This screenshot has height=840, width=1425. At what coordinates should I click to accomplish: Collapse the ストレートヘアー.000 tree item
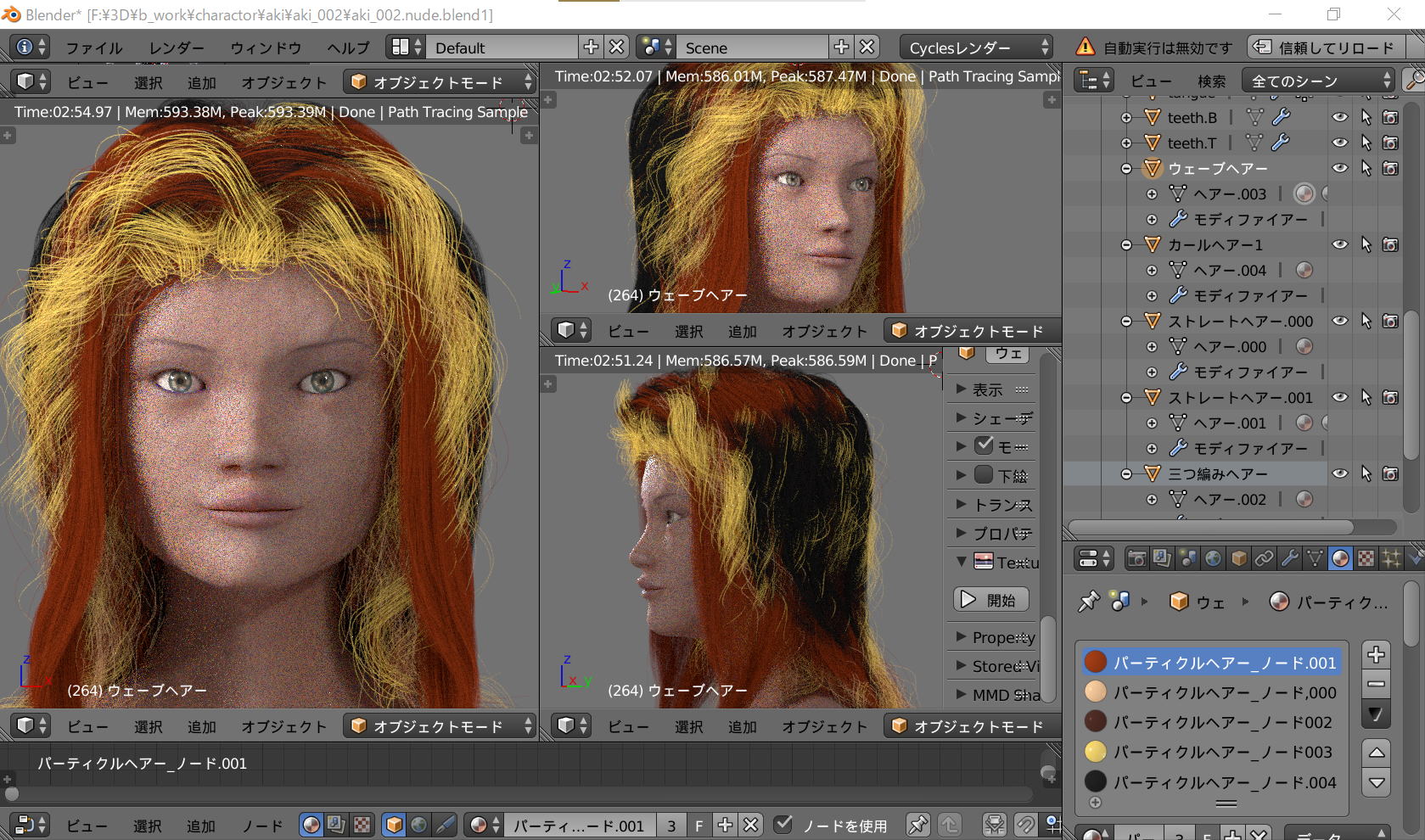1126,322
